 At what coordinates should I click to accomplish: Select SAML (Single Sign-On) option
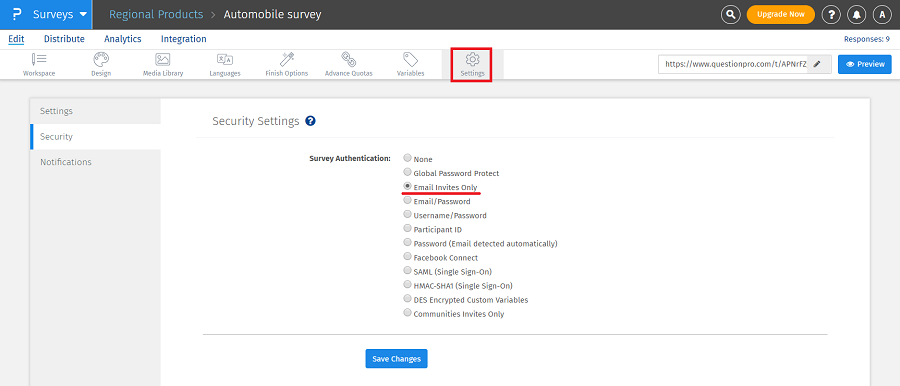(408, 271)
